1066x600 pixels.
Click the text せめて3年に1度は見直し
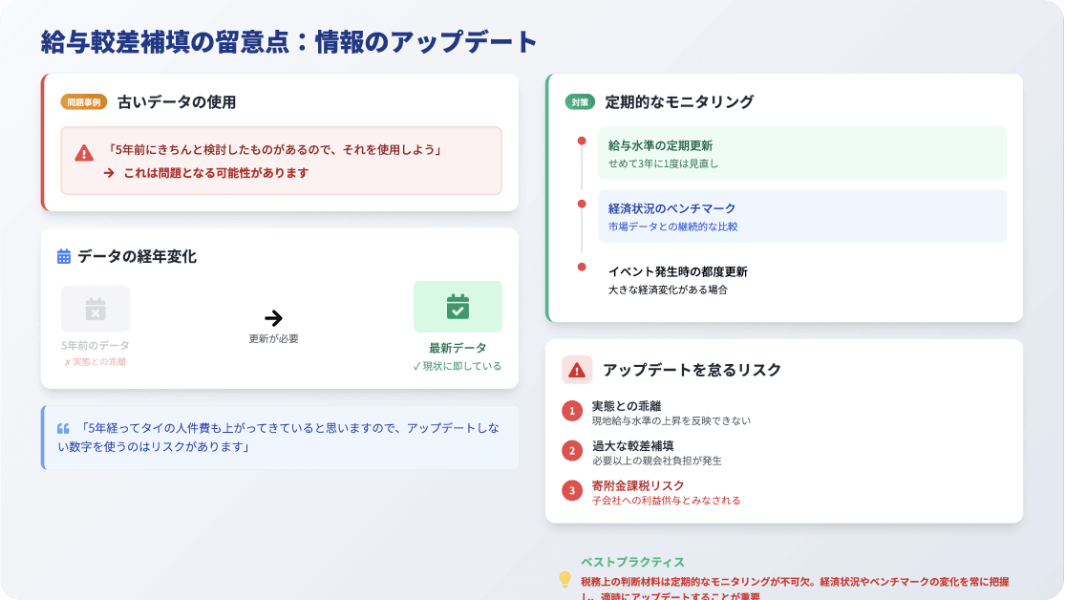pyautogui.click(x=663, y=164)
